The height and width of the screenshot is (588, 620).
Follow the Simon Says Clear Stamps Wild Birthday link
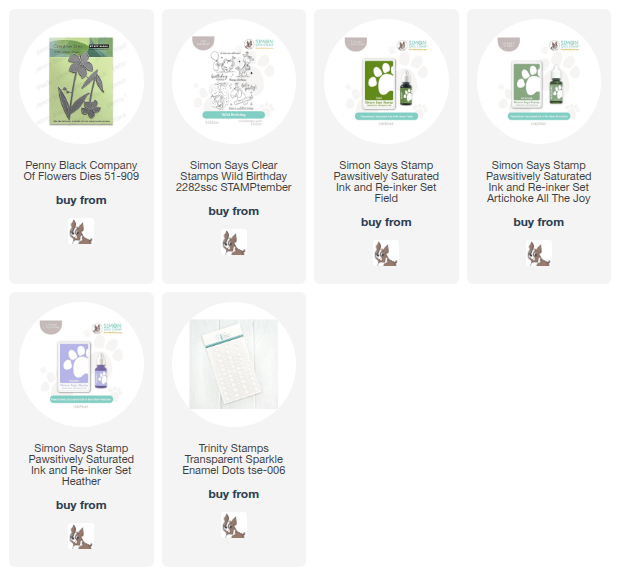(x=234, y=176)
